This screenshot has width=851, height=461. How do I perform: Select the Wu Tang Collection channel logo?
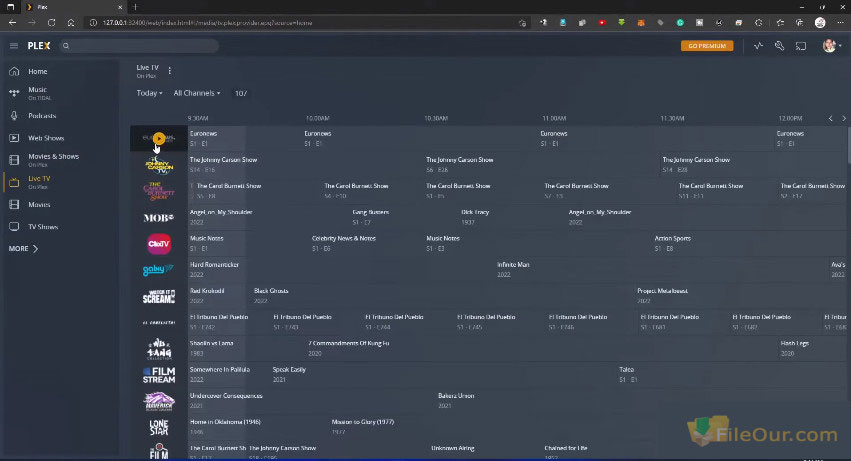click(158, 349)
